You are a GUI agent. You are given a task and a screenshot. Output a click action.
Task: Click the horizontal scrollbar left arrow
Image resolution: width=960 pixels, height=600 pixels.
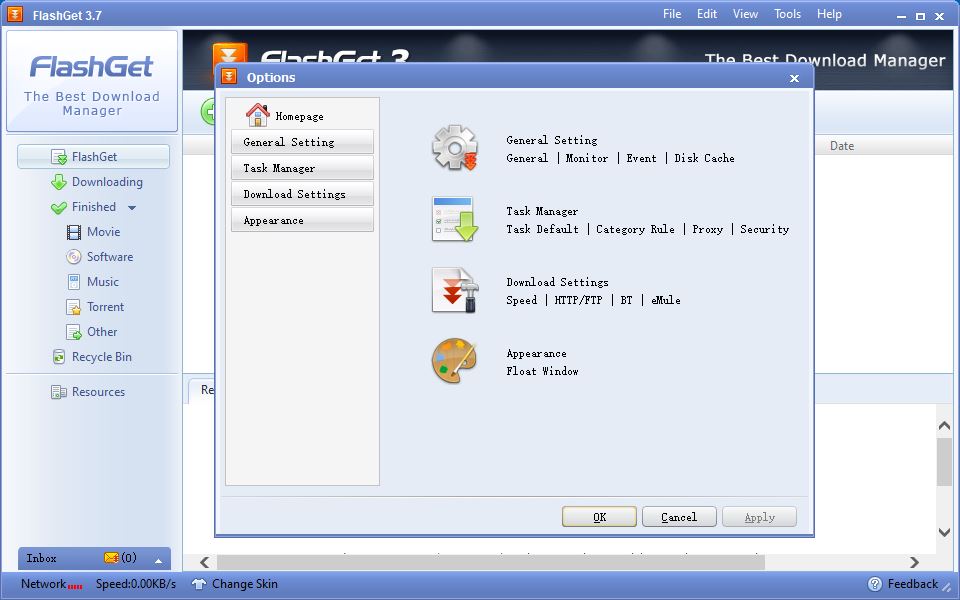[x=204, y=562]
